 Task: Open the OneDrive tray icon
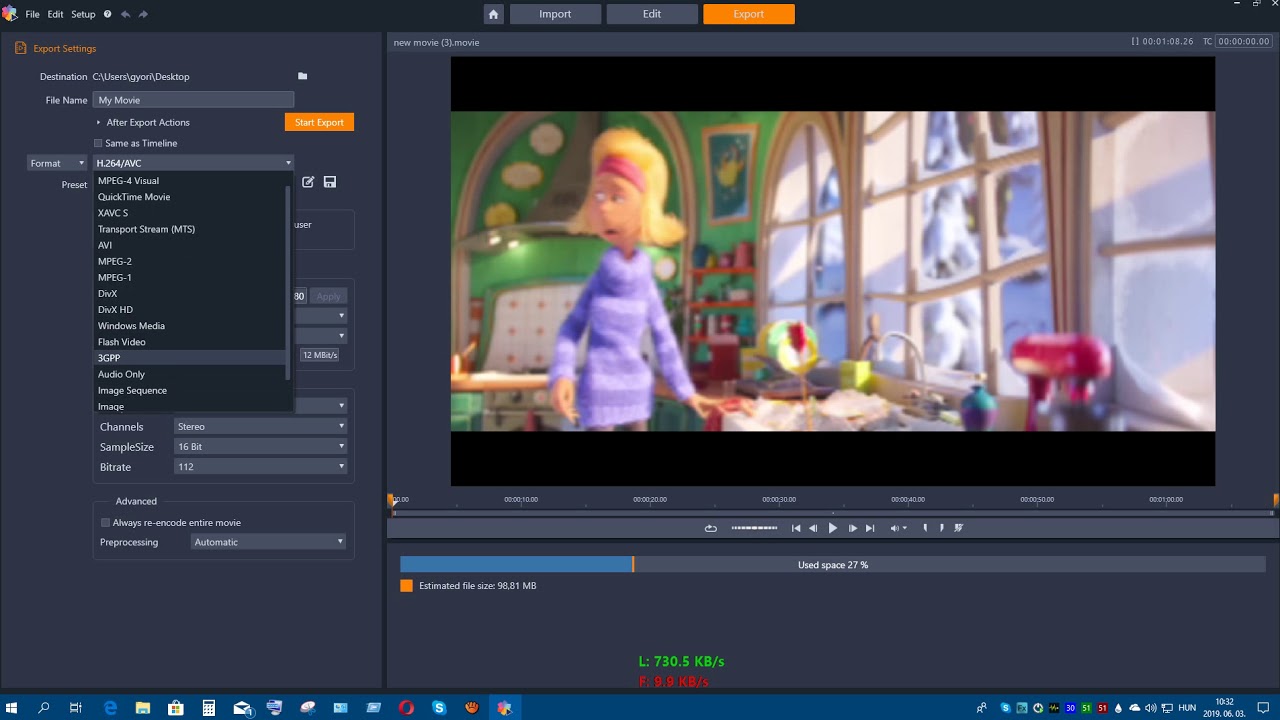tap(1134, 708)
